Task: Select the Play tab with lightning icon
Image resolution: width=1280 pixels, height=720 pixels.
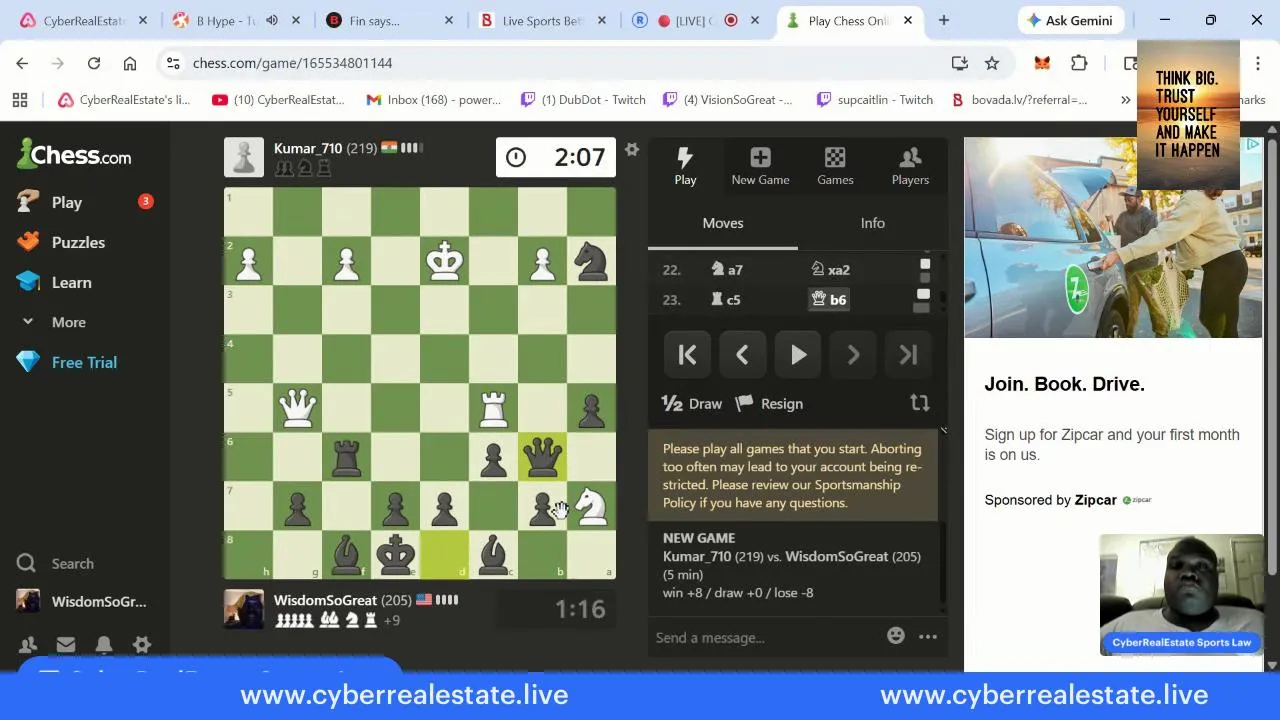Action: point(685,166)
